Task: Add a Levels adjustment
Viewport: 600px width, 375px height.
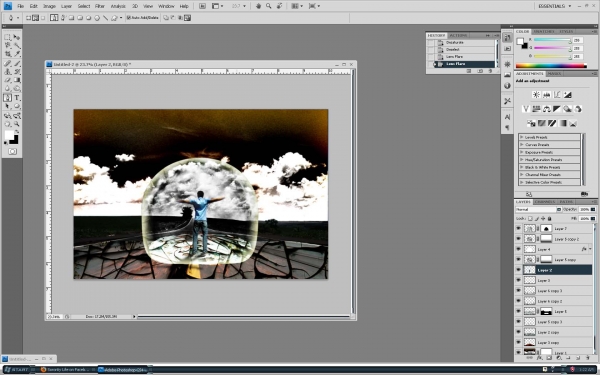Action: point(546,95)
